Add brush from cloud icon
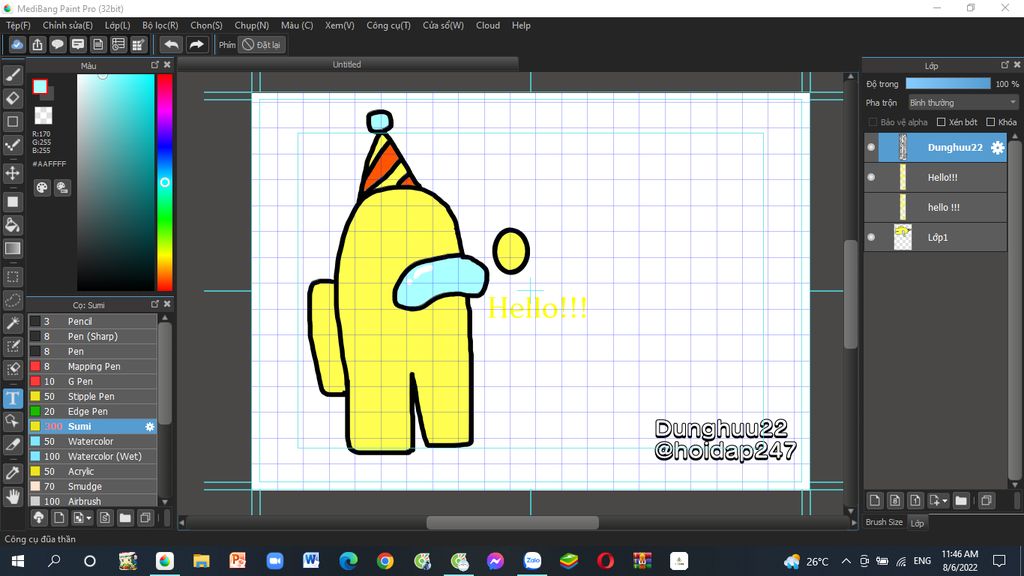 39,518
